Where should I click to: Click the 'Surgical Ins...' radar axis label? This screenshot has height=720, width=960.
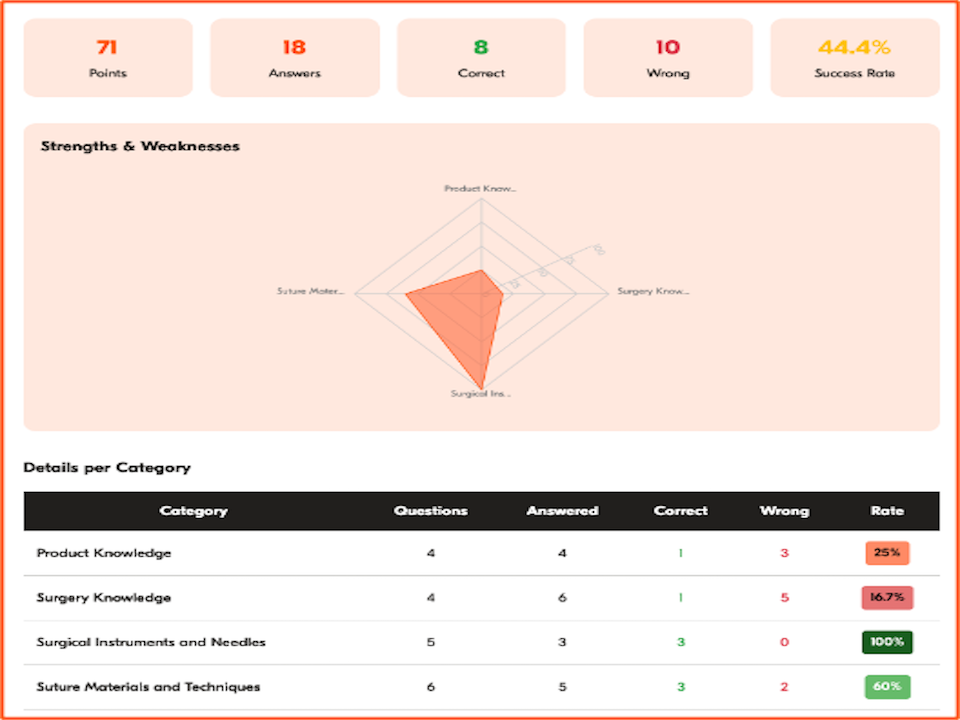point(481,394)
